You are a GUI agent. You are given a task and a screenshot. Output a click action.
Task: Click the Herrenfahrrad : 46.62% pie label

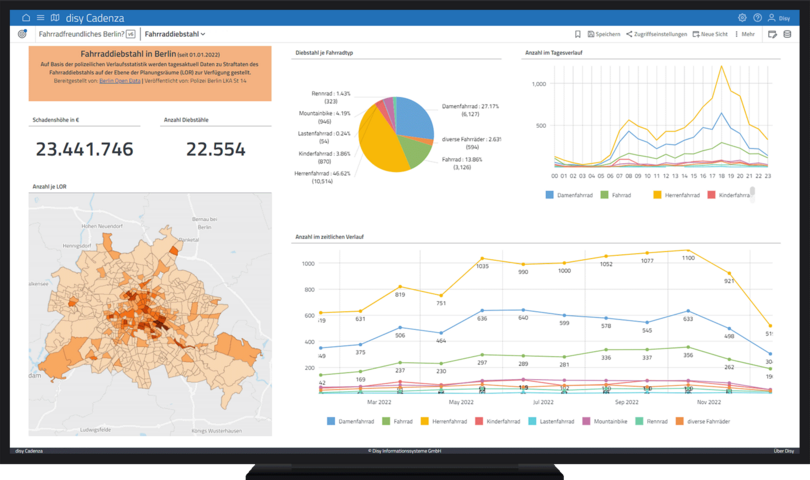(322, 177)
